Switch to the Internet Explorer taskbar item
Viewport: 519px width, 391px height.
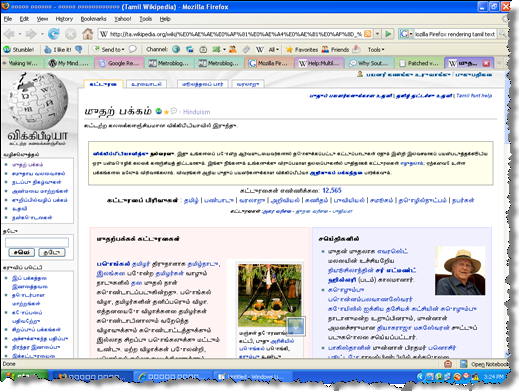click(173, 377)
